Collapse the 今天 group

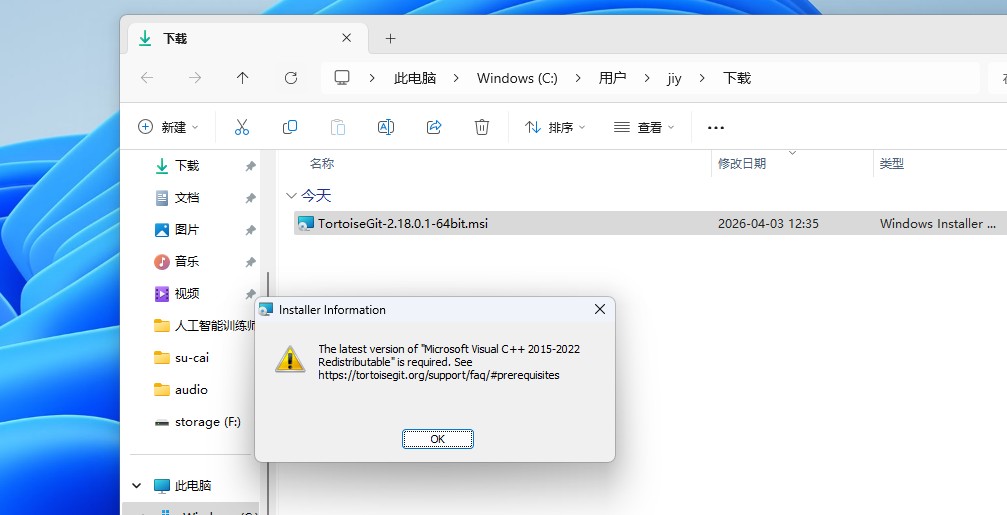coord(291,195)
